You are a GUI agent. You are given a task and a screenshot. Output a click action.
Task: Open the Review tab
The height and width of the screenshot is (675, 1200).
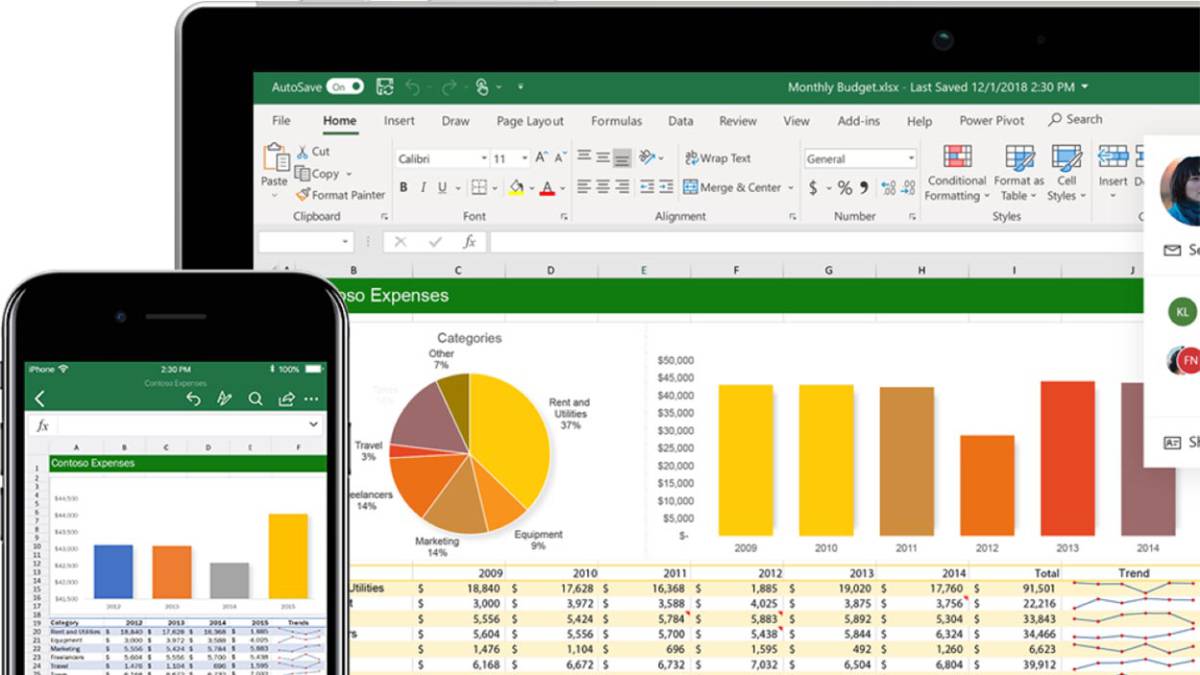pos(738,121)
